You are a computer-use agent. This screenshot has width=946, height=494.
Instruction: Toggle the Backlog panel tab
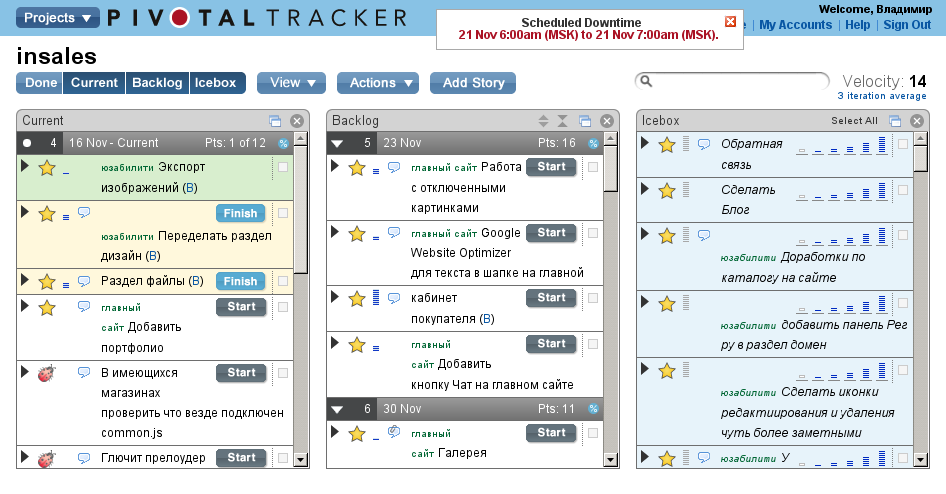pyautogui.click(x=157, y=83)
